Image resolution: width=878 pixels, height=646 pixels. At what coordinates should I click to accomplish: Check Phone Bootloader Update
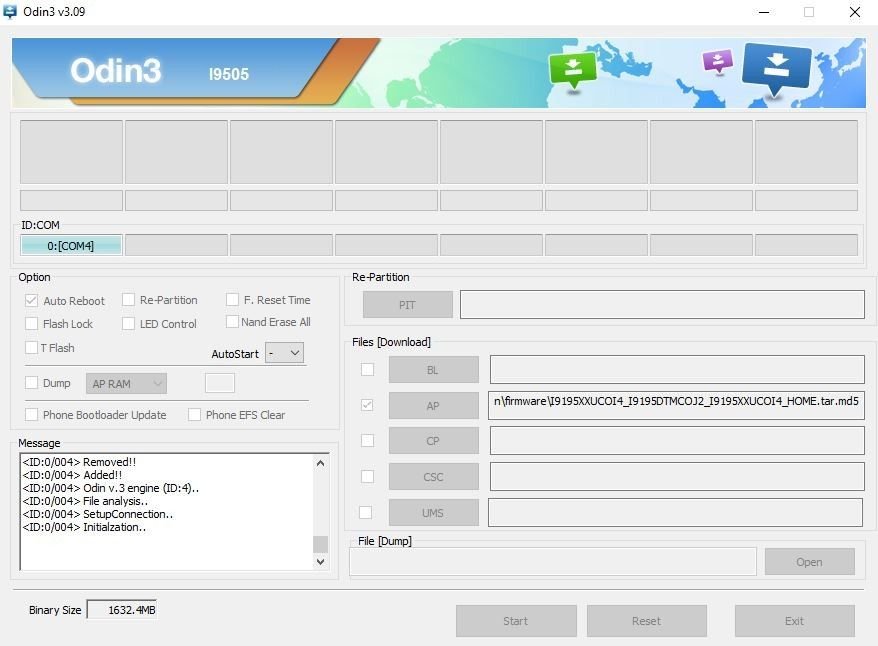31,414
